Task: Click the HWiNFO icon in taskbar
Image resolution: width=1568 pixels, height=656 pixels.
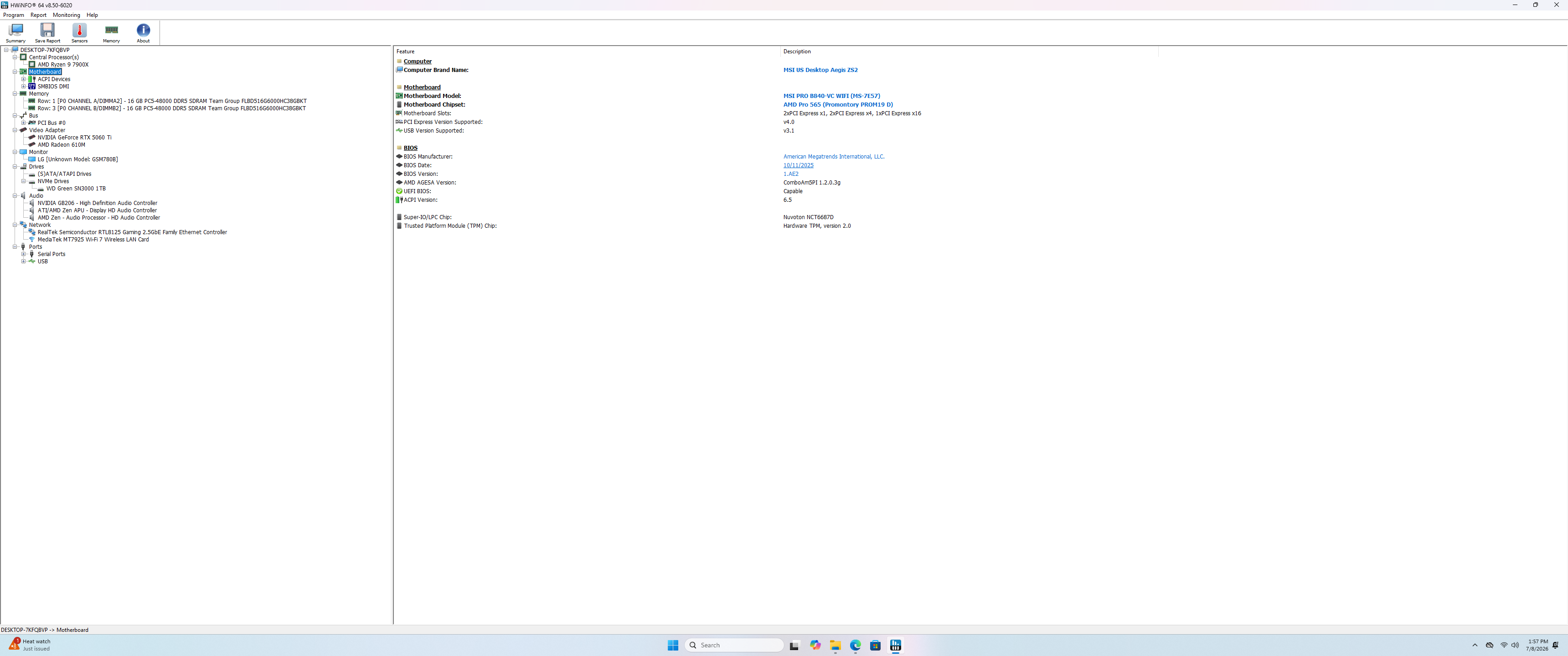Action: pyautogui.click(x=895, y=645)
